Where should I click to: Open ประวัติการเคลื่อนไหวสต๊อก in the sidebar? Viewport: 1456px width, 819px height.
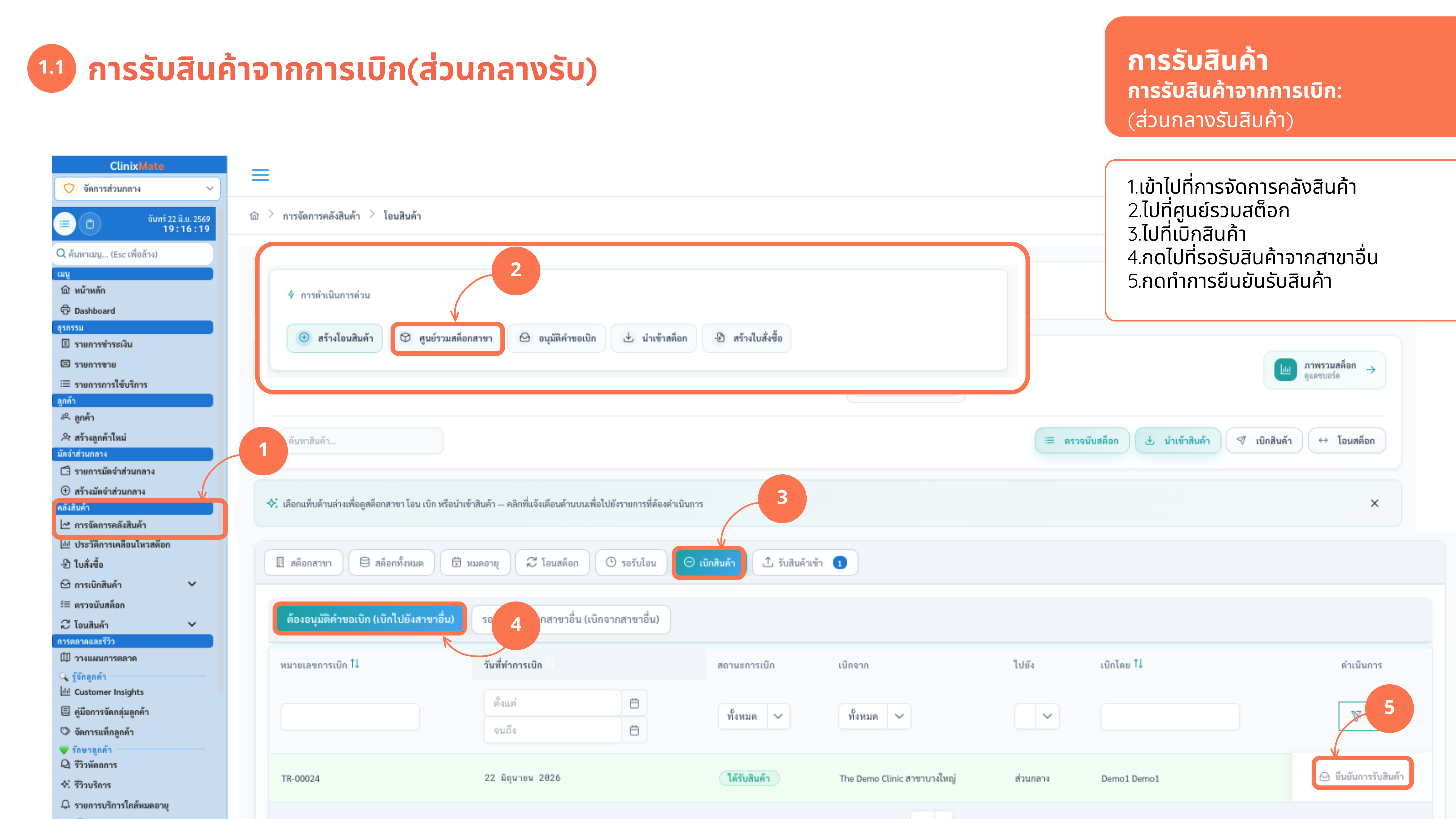tap(115, 544)
